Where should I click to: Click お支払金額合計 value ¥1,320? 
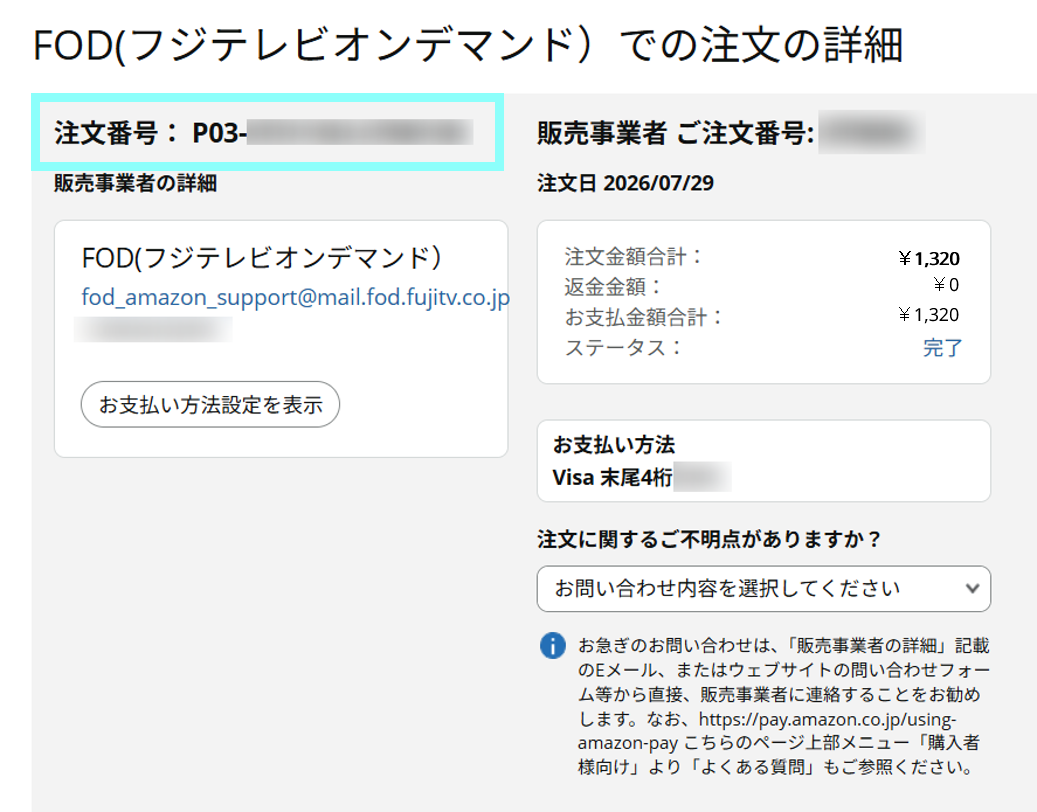click(x=929, y=315)
